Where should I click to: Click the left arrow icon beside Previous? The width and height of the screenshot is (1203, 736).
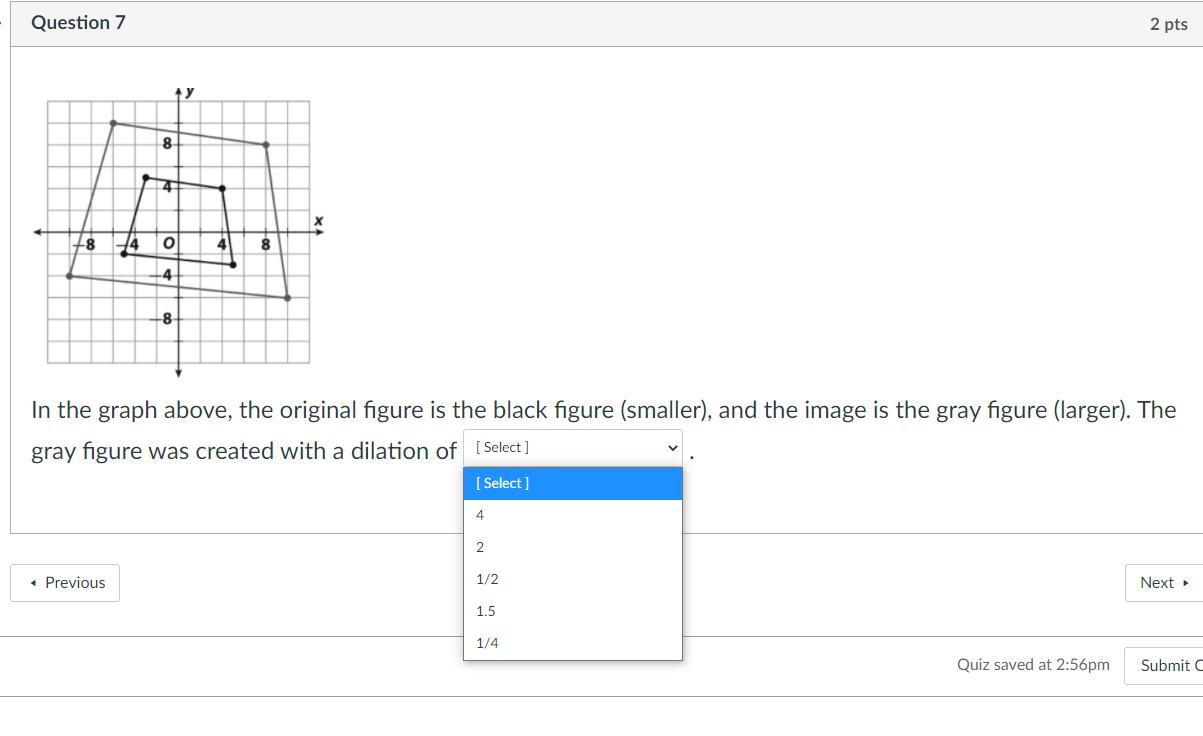34,583
